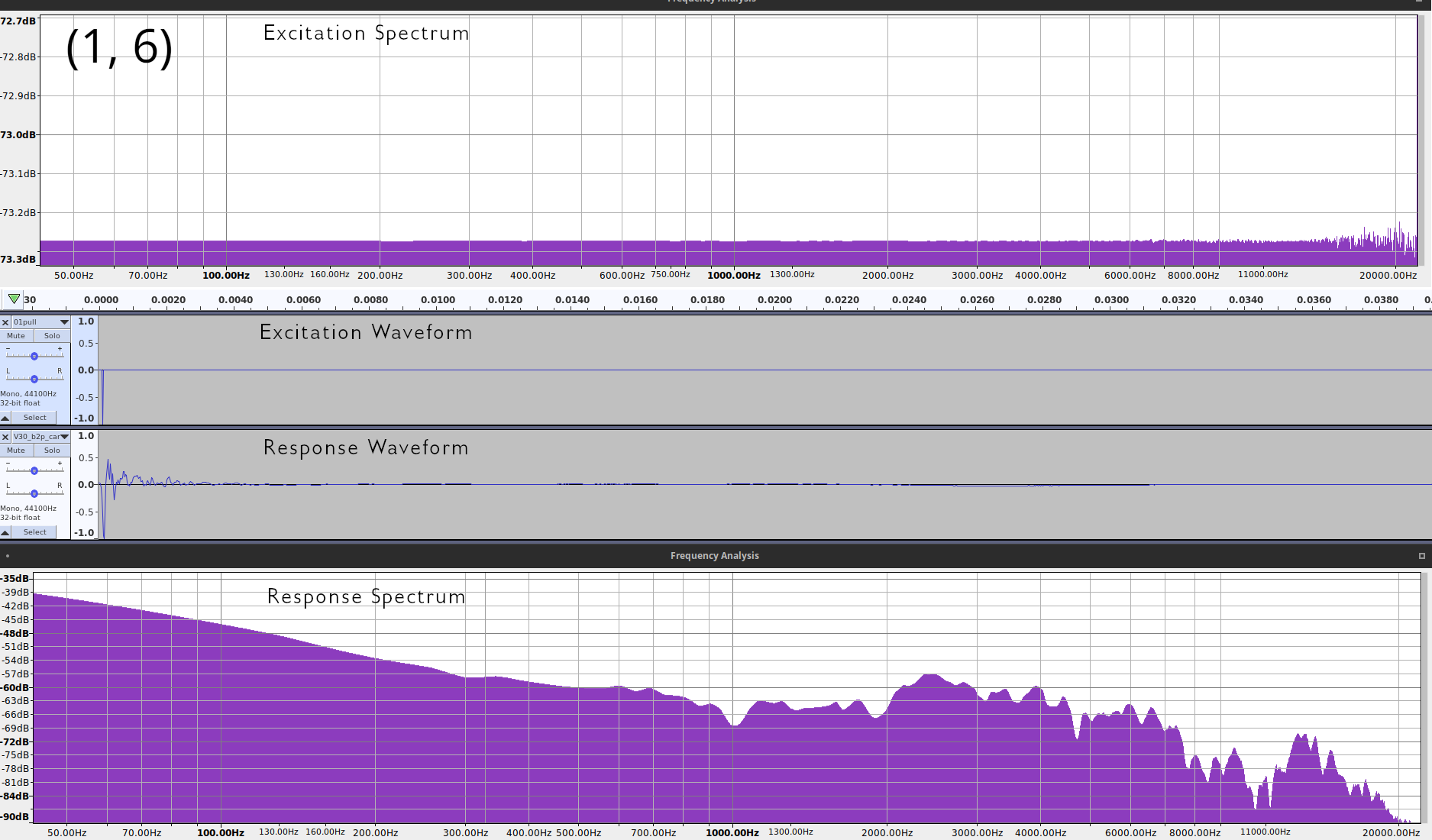This screenshot has height=840, width=1432.
Task: Click the 0.0200 mark on the timeline ruler
Action: click(774, 300)
